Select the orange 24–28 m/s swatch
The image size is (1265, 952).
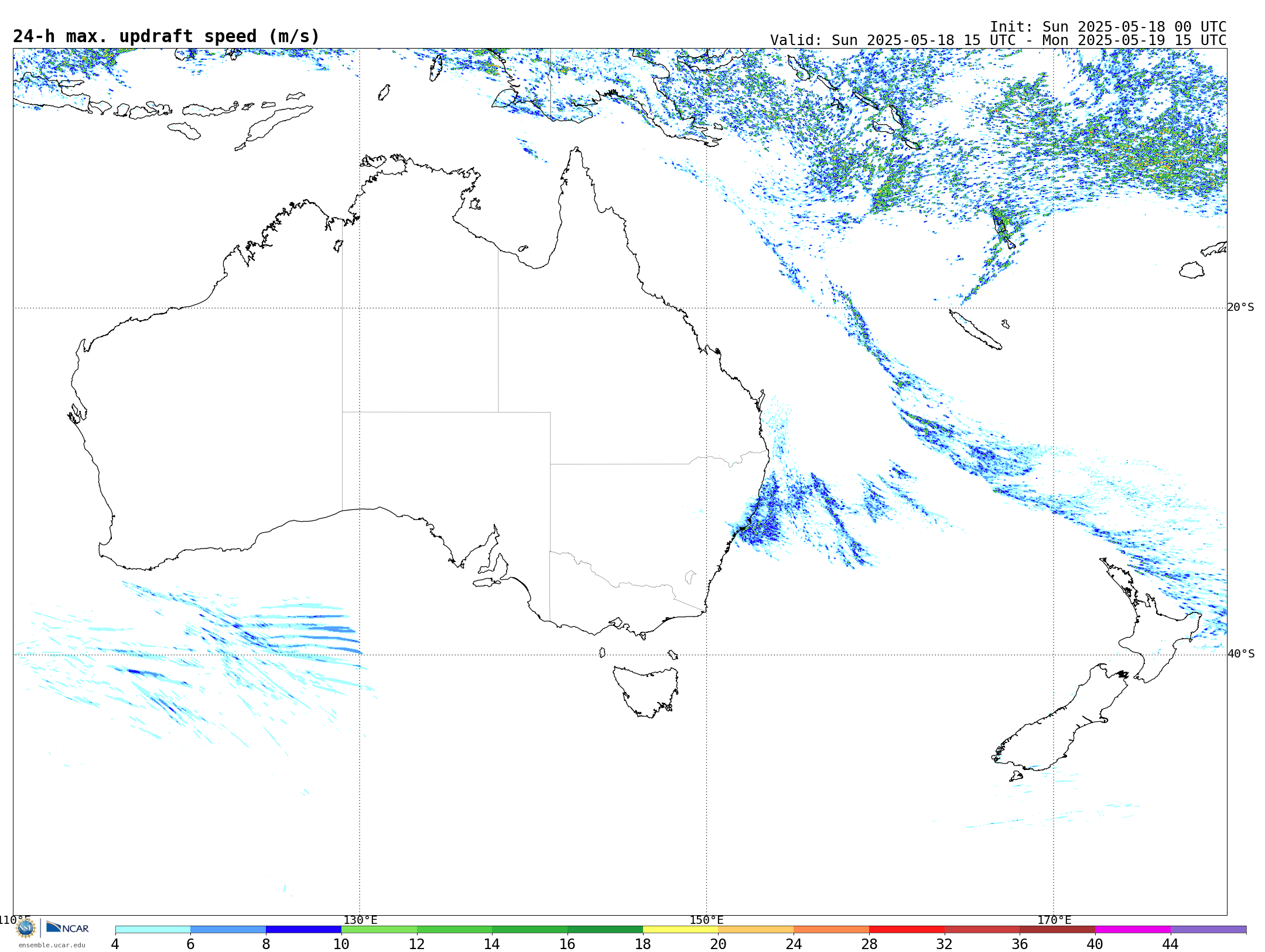[x=832, y=930]
